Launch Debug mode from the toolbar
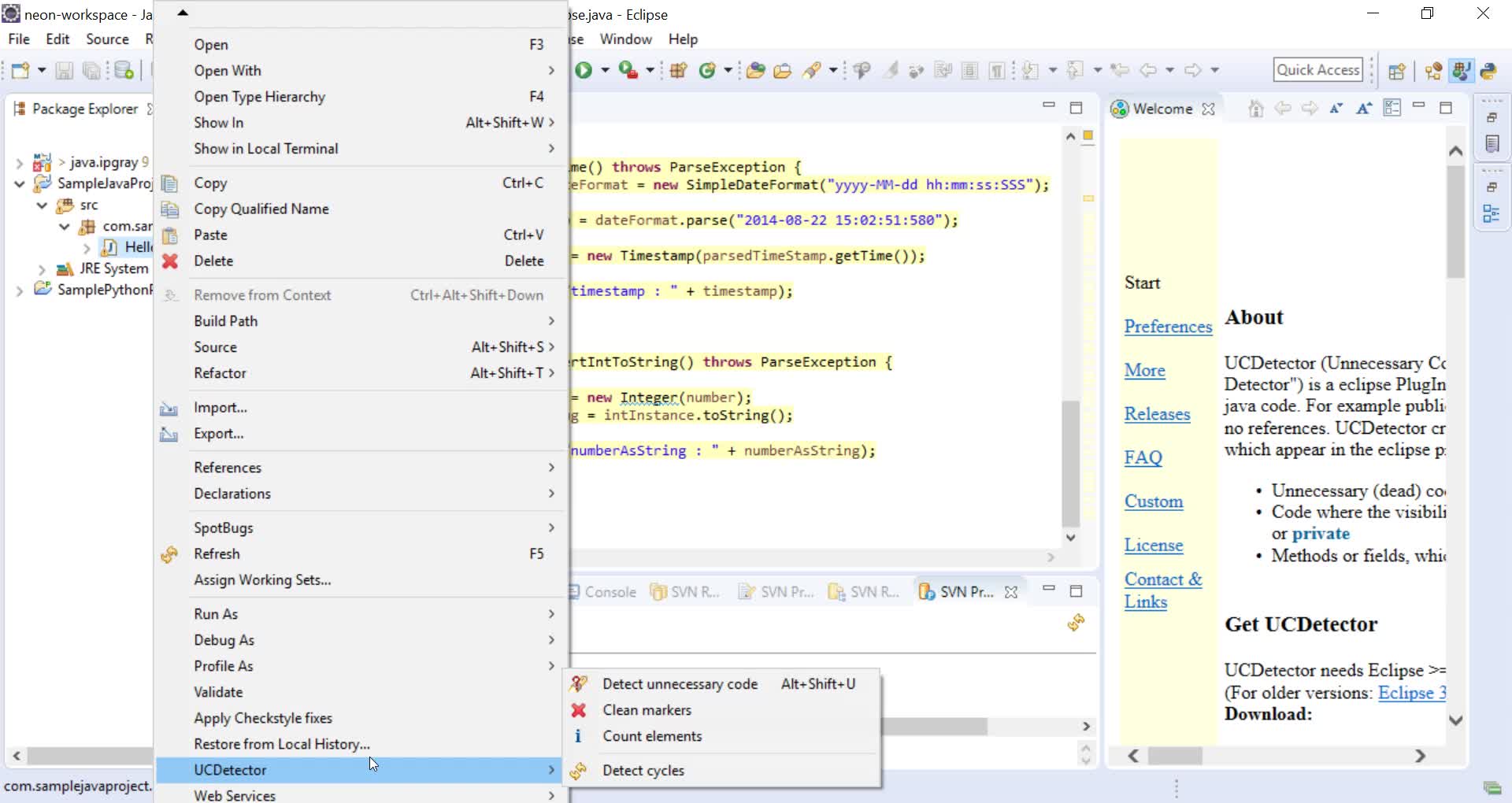 (628, 70)
